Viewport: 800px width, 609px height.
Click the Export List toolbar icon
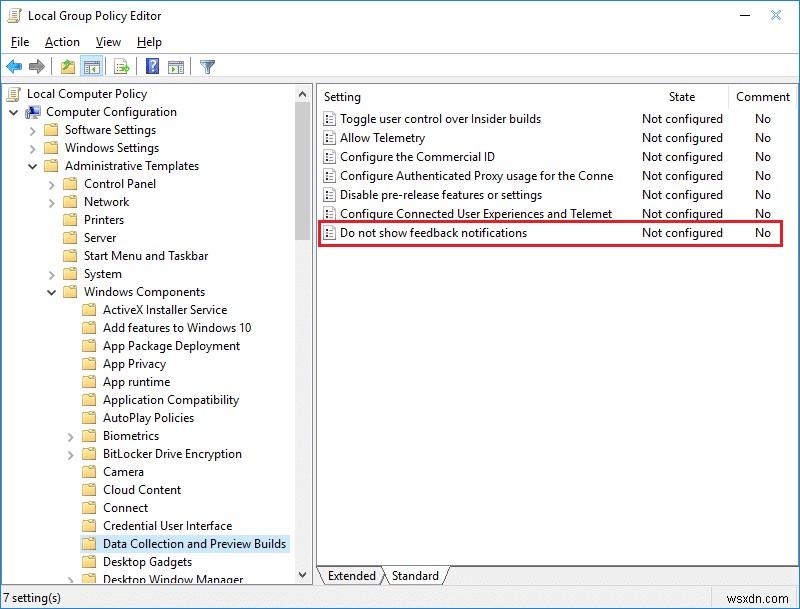120,66
